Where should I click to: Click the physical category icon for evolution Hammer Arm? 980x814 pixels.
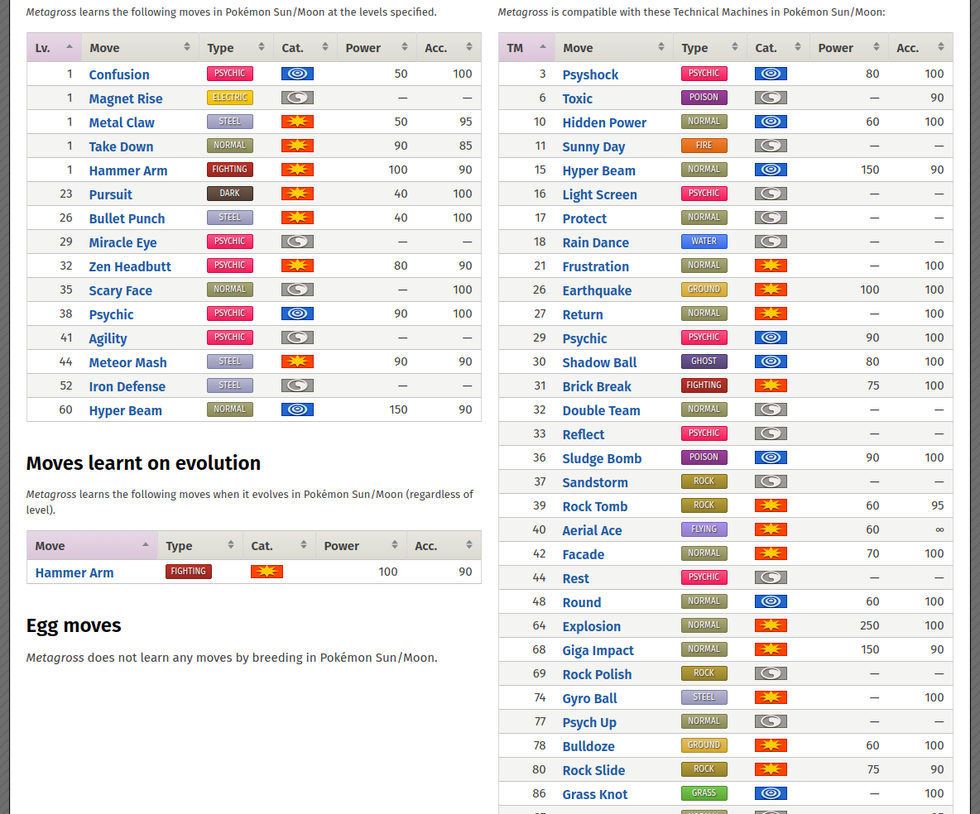pos(266,572)
